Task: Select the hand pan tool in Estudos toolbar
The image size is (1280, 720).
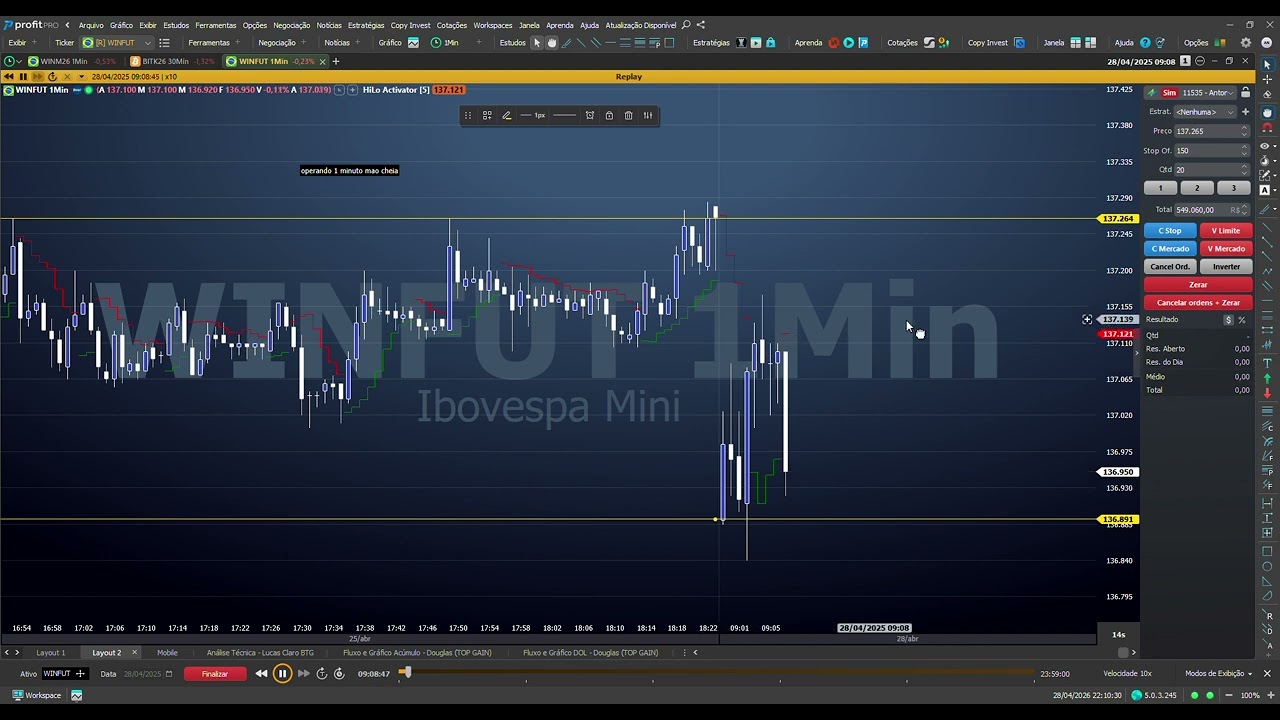Action: pos(551,43)
